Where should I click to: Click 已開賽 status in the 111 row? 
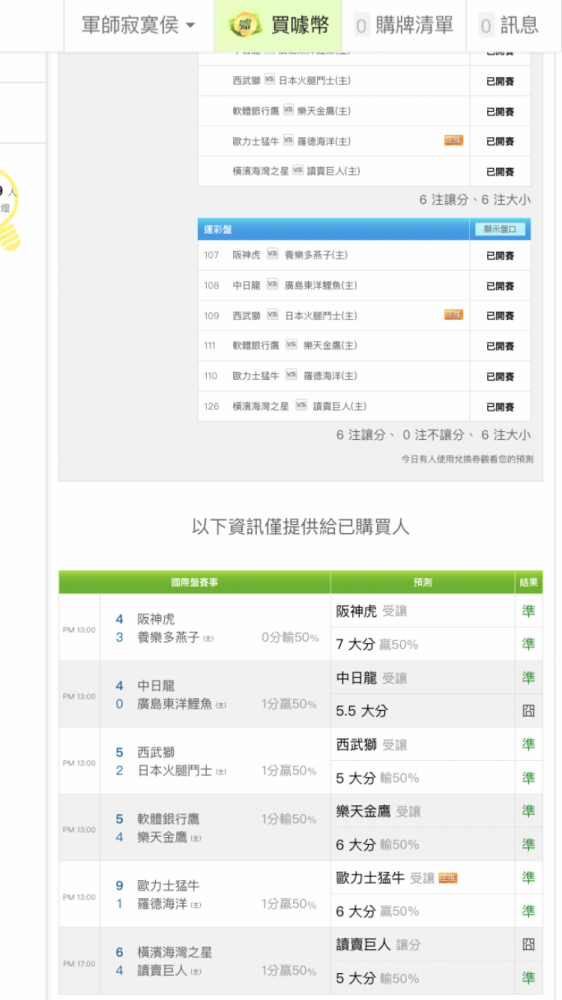point(500,346)
